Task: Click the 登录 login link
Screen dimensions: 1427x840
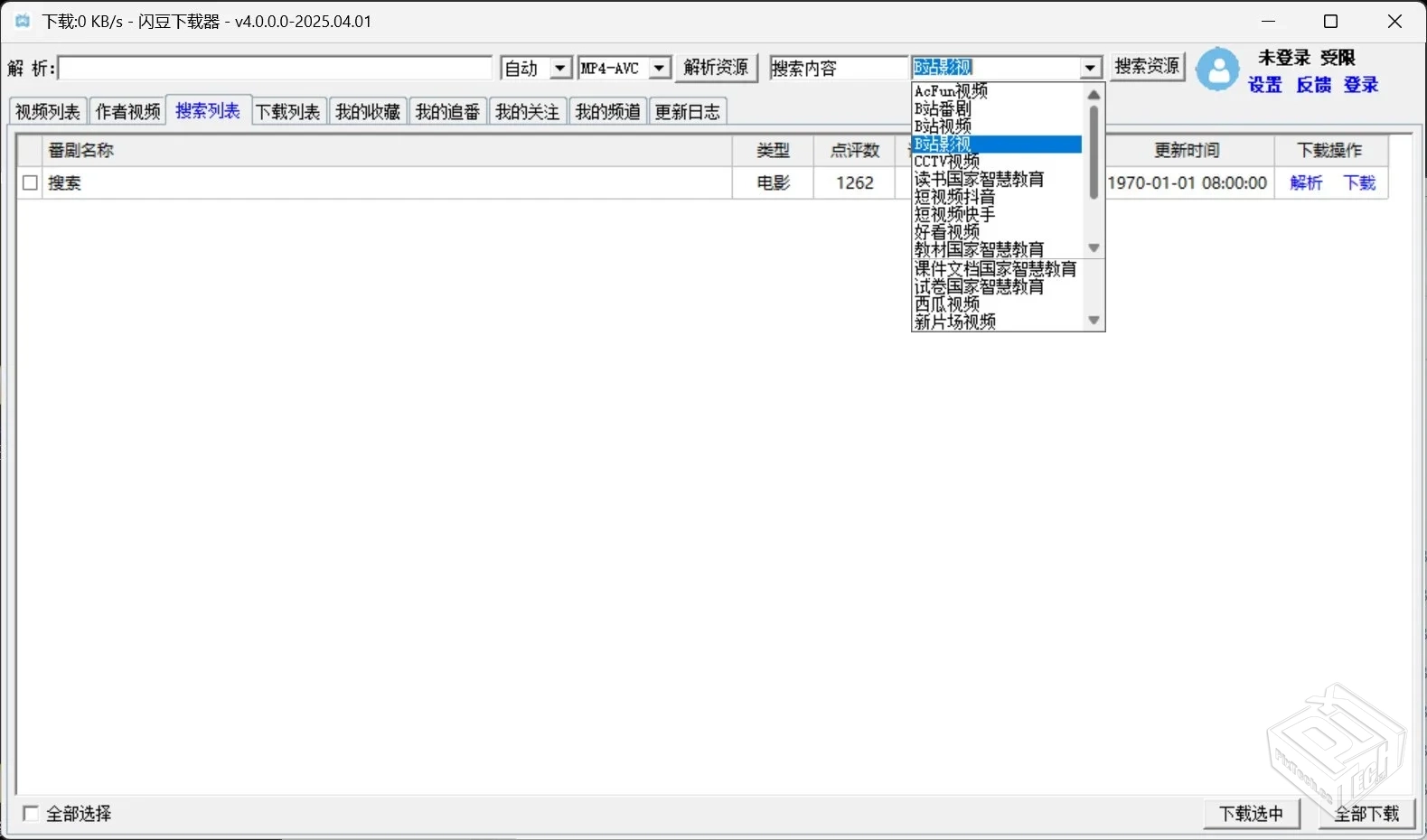Action: [1360, 85]
